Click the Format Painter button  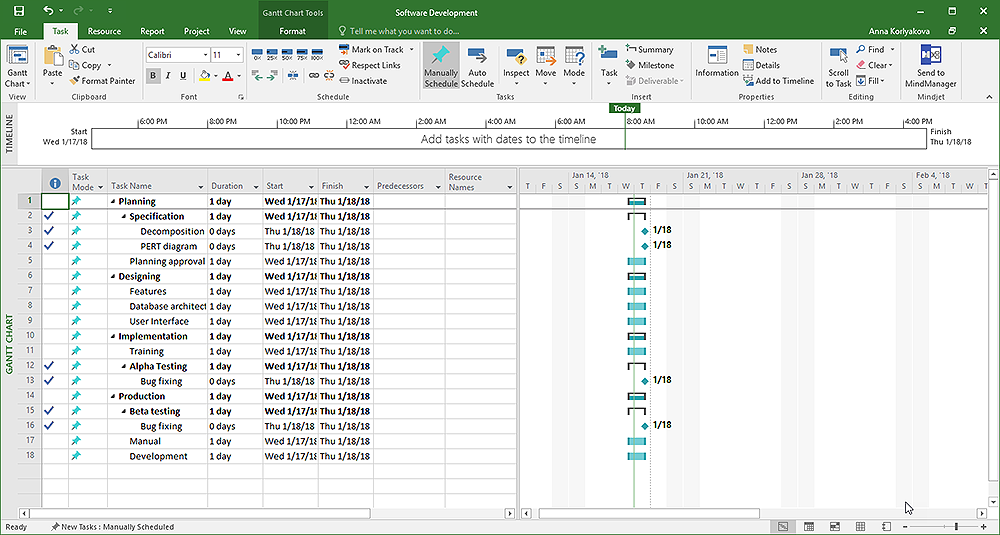[102, 81]
